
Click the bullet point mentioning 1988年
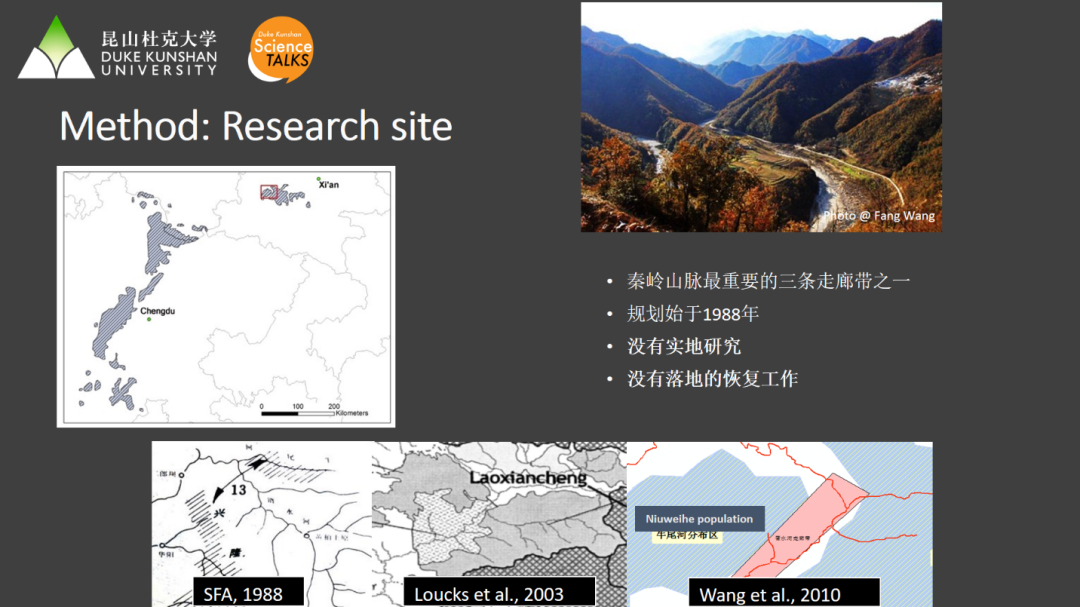tap(692, 314)
